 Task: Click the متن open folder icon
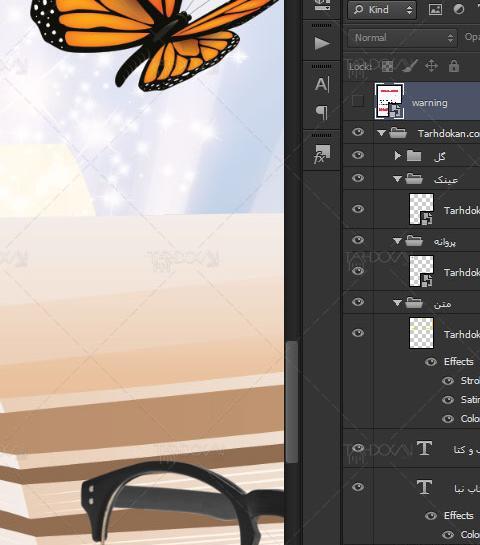(x=414, y=303)
